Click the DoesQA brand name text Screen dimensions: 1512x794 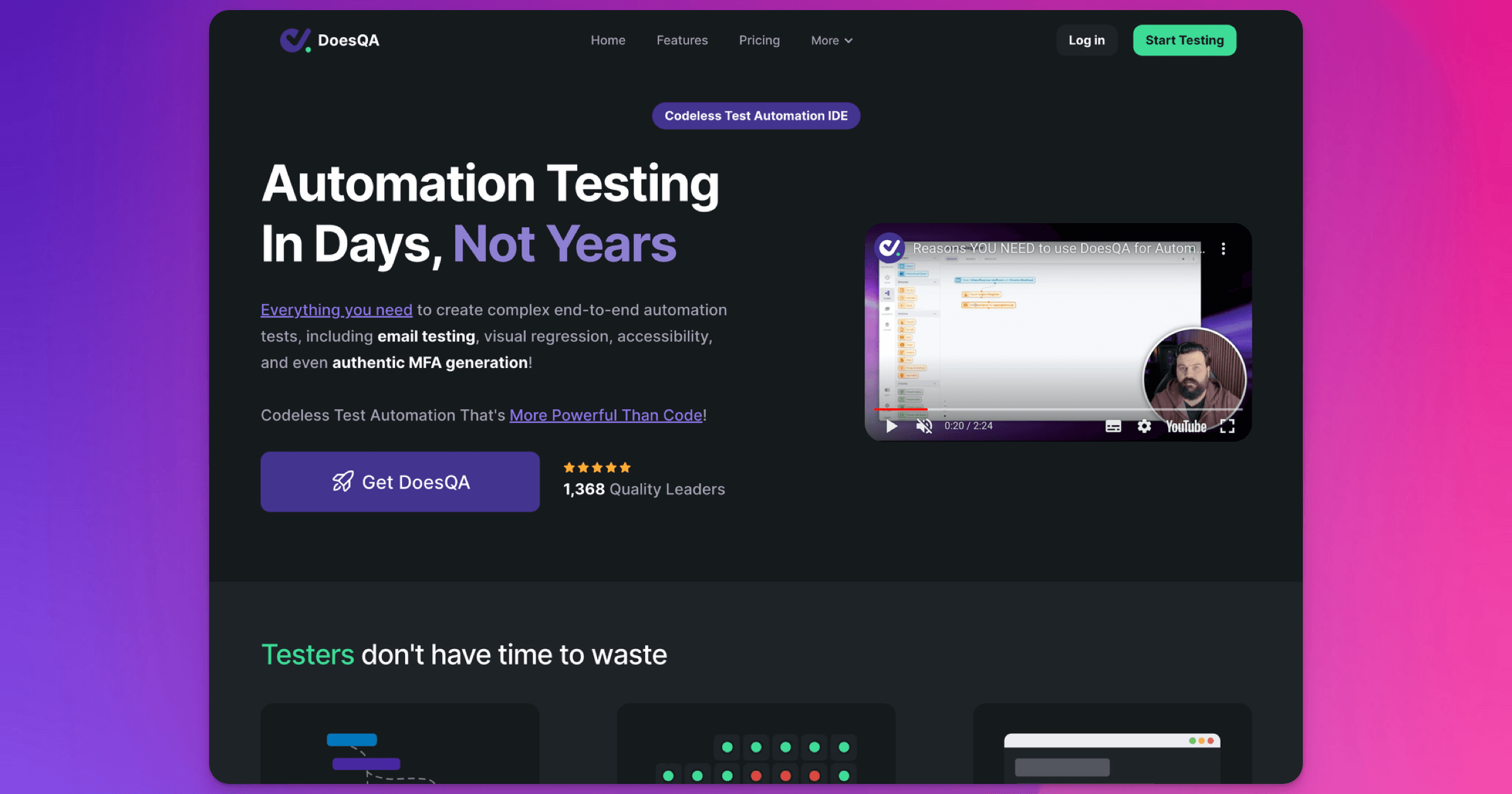pyautogui.click(x=348, y=40)
